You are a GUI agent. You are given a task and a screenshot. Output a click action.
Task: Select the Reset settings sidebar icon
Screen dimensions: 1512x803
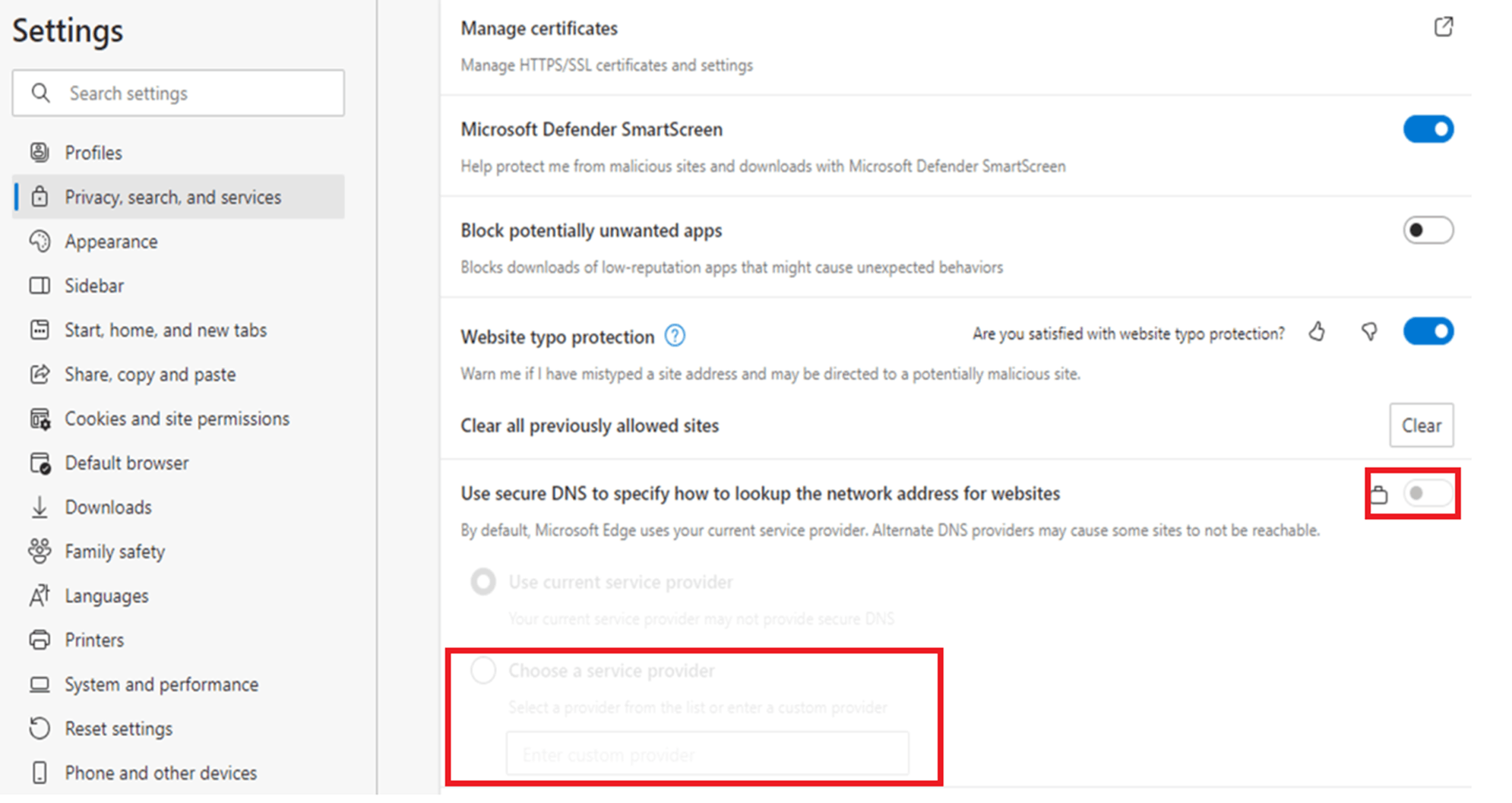click(x=40, y=728)
